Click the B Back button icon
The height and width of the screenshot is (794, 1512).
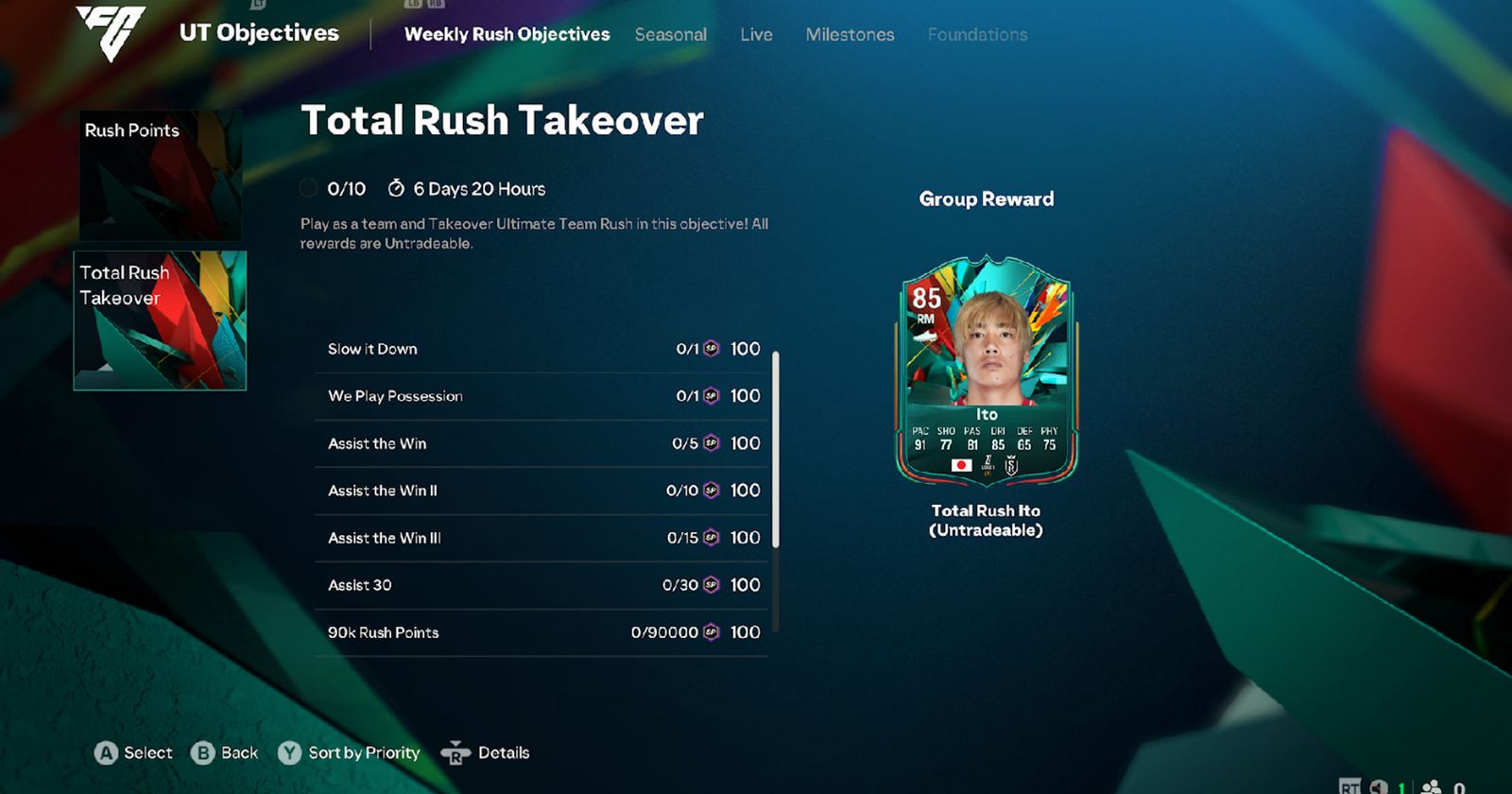click(202, 753)
